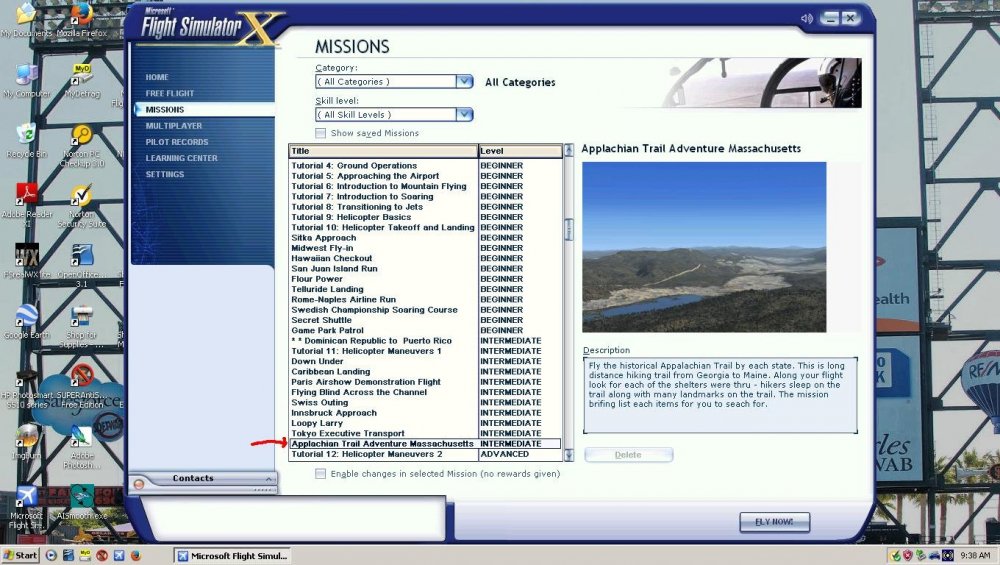
Task: Go to HOME in sidebar
Action: pyautogui.click(x=157, y=77)
